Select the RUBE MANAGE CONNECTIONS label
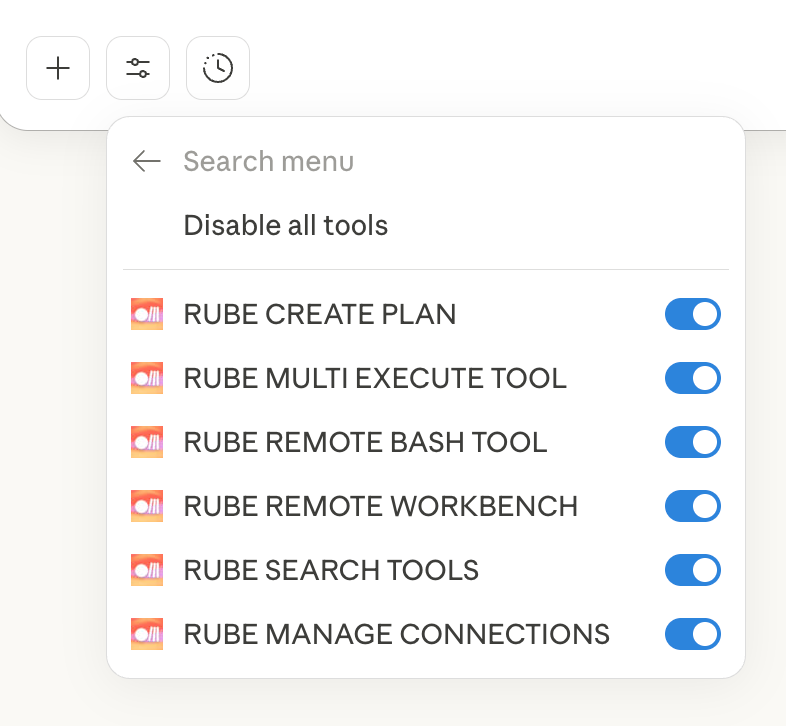 tap(397, 634)
